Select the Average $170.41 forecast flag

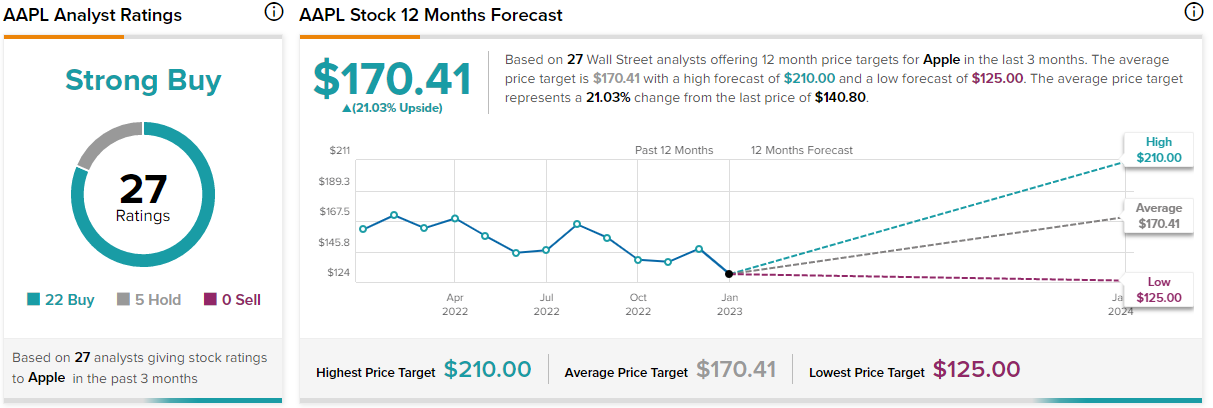[1159, 216]
